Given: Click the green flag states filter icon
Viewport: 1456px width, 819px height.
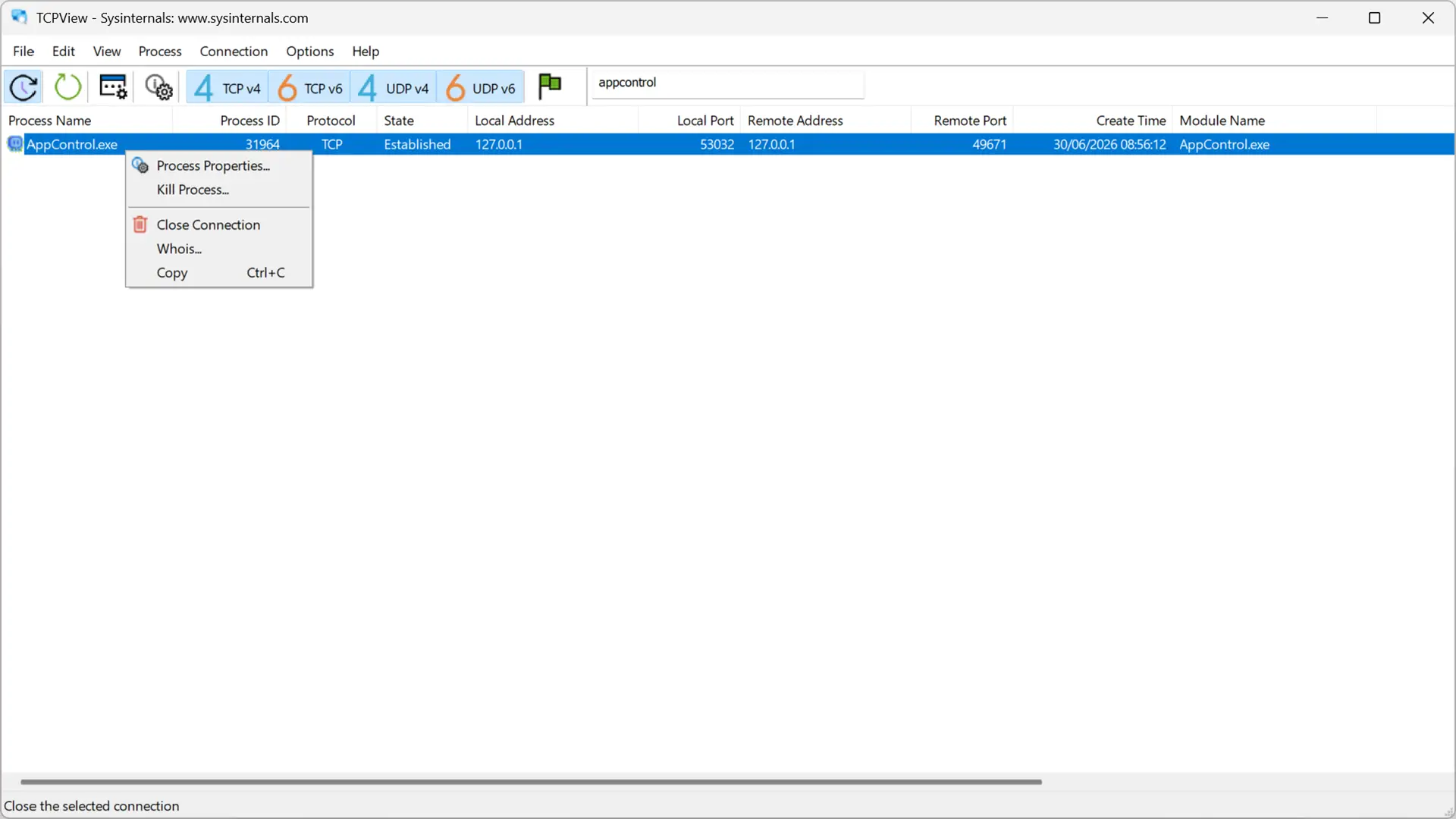Looking at the screenshot, I should click(550, 86).
